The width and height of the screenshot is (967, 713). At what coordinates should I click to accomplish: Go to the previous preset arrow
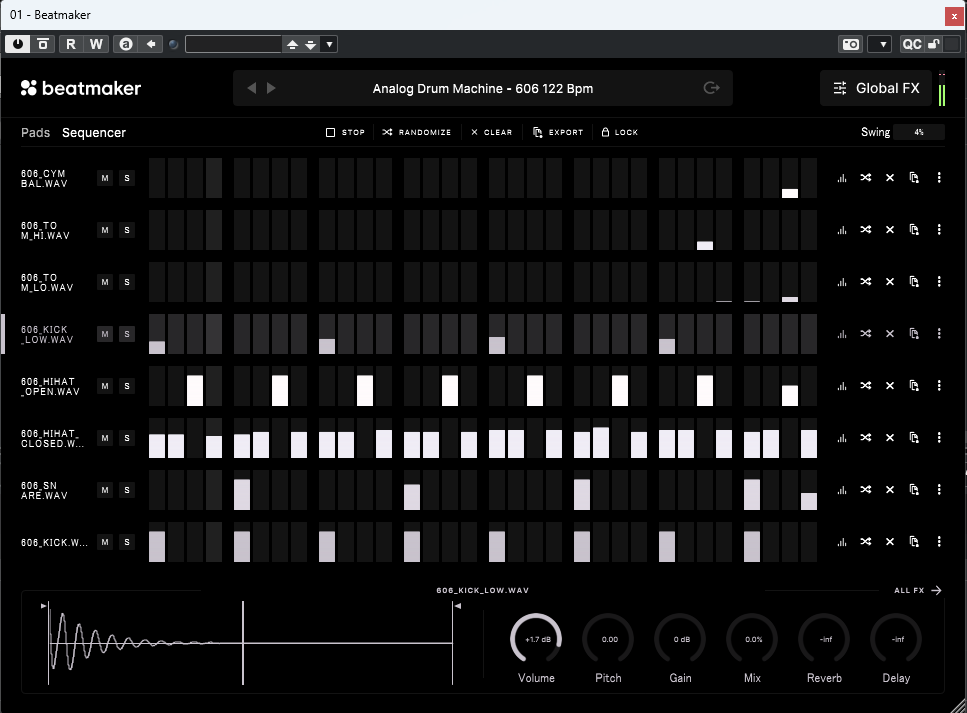[252, 88]
